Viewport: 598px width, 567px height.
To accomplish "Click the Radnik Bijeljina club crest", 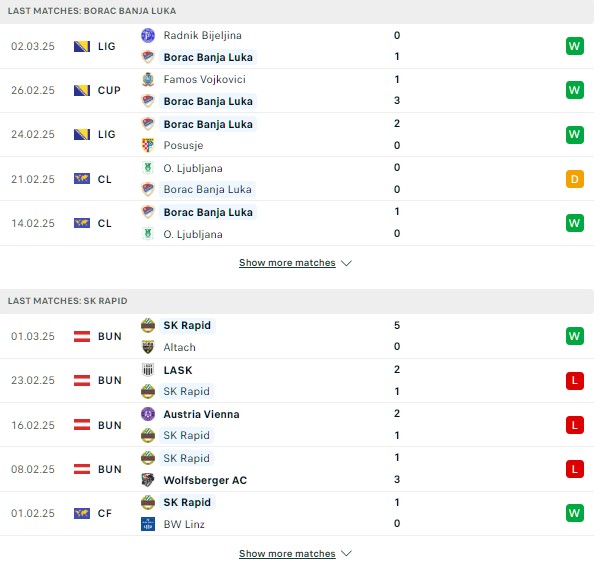I will (x=148, y=35).
